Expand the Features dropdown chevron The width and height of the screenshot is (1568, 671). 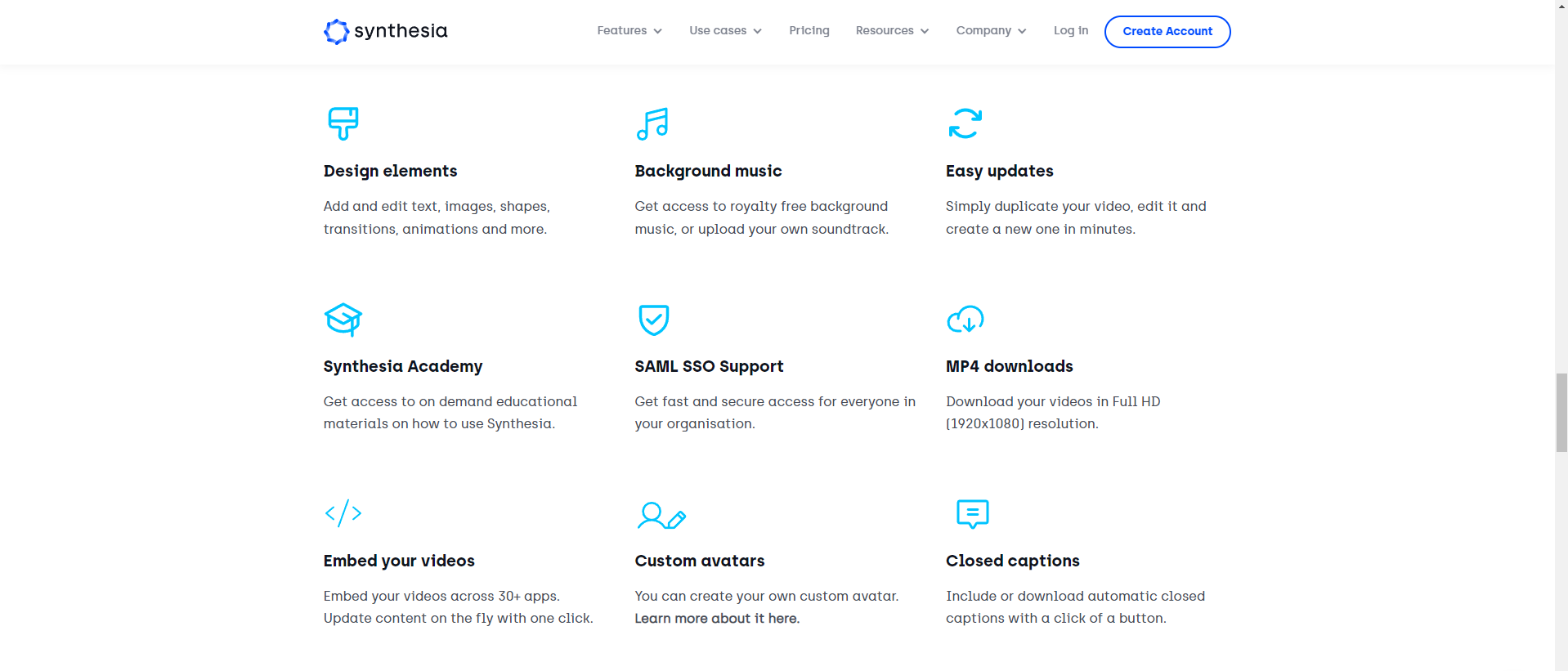[658, 31]
